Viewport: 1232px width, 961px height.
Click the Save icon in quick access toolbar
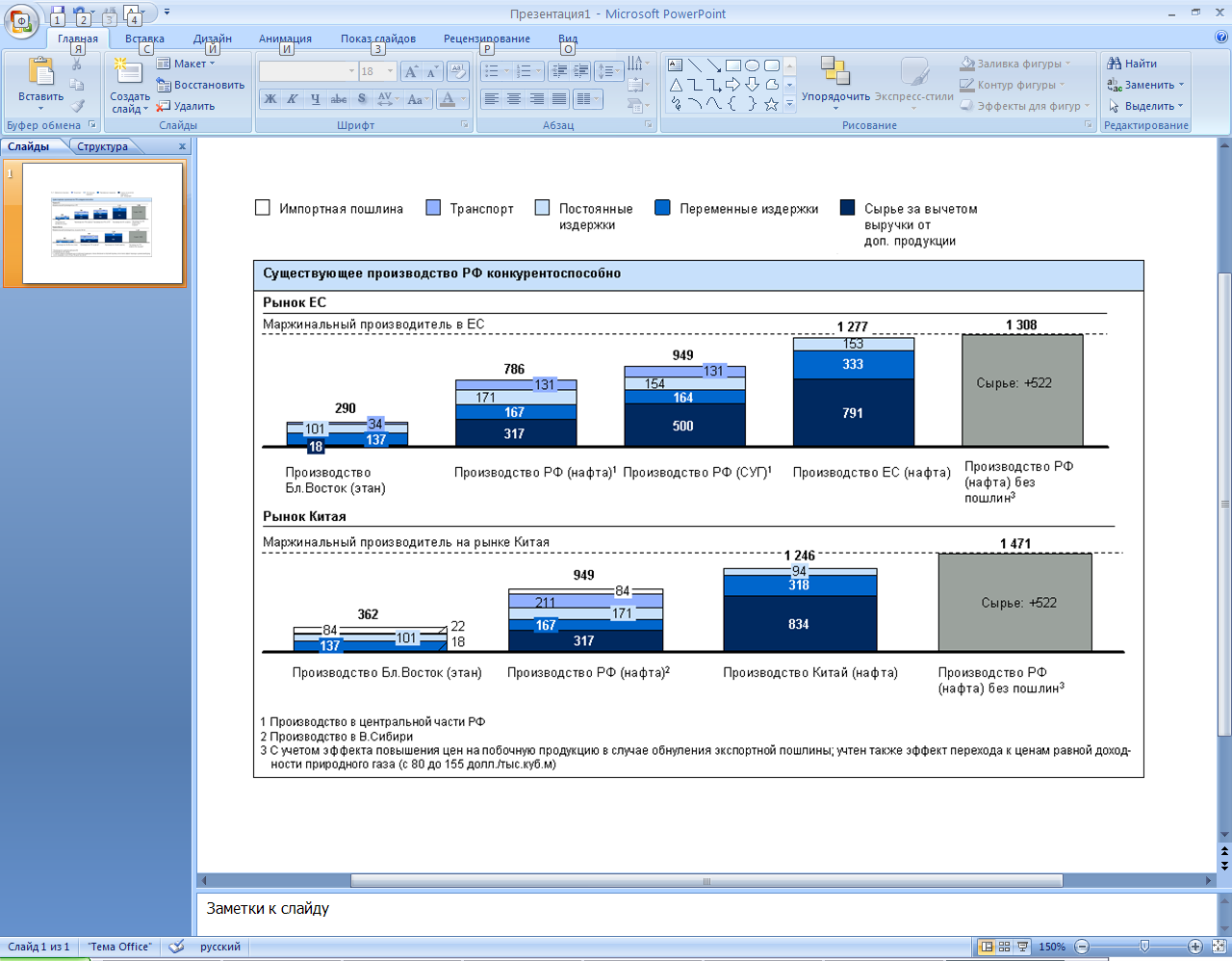pos(59,12)
